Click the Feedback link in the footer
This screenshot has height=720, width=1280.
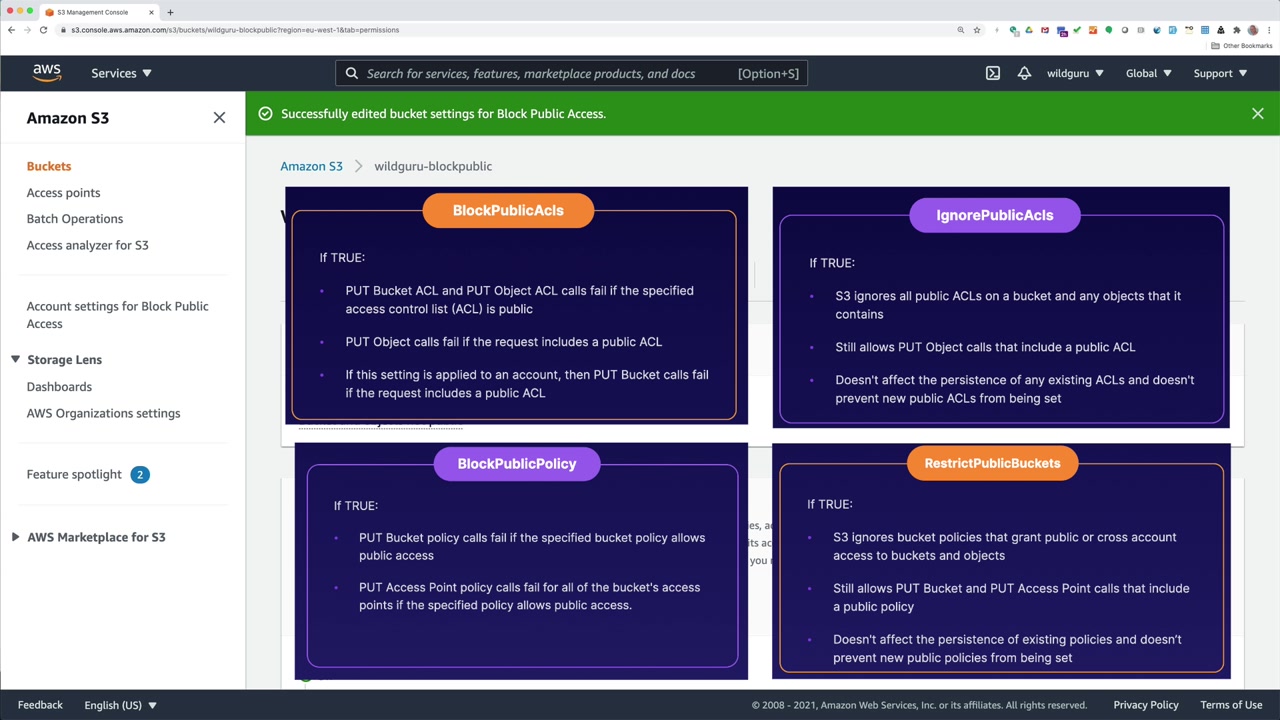[x=40, y=705]
